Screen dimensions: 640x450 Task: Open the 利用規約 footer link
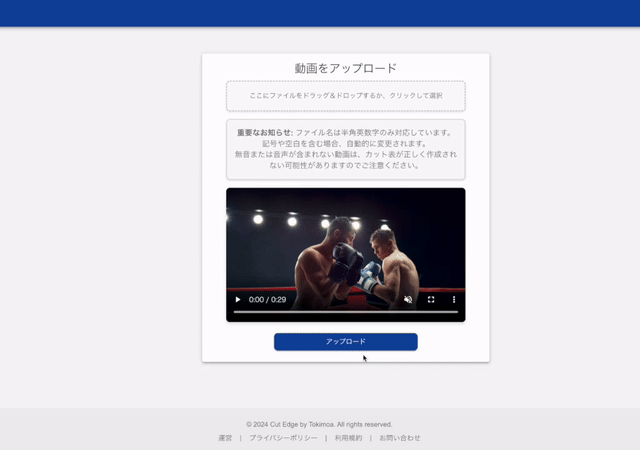tap(348, 438)
